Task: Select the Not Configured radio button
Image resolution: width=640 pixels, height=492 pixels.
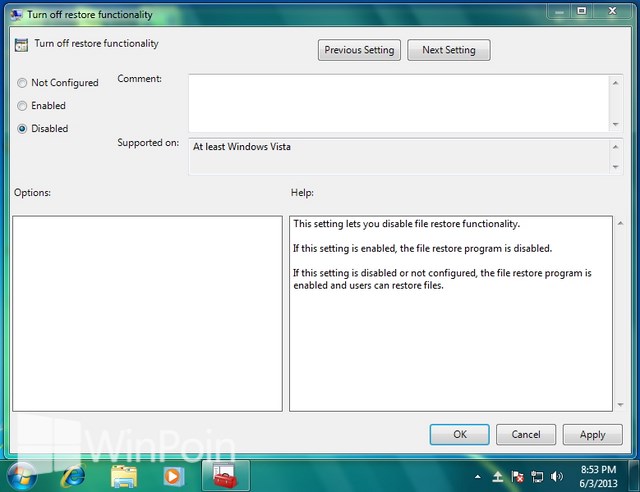Action: click(22, 83)
